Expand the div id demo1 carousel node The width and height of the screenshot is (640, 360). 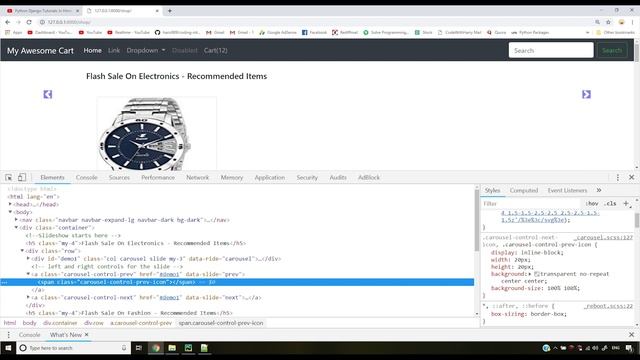pyautogui.click(x=28, y=258)
